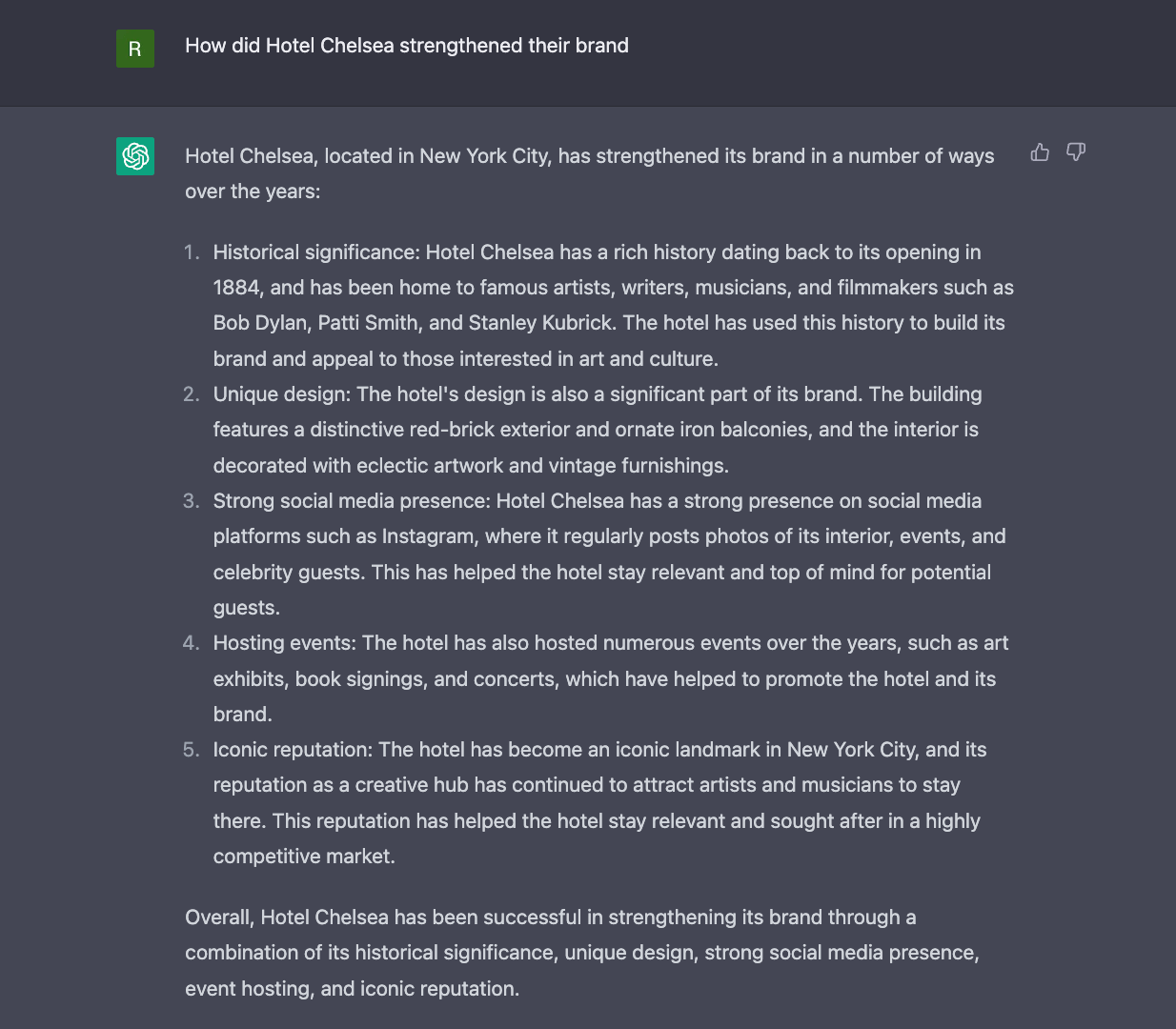Click the intro sentence mentioning New York City
This screenshot has width=1176, height=1029.
click(590, 173)
